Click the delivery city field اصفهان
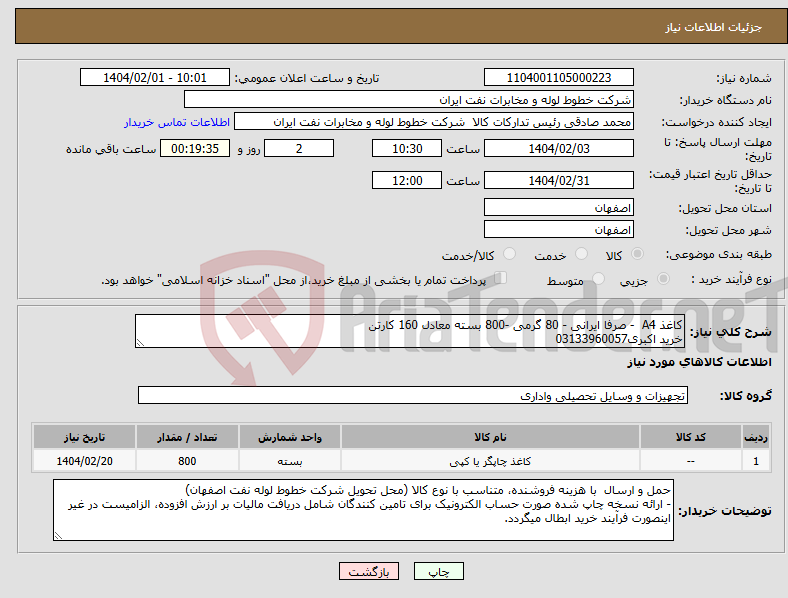The width and height of the screenshot is (788, 598). click(559, 229)
